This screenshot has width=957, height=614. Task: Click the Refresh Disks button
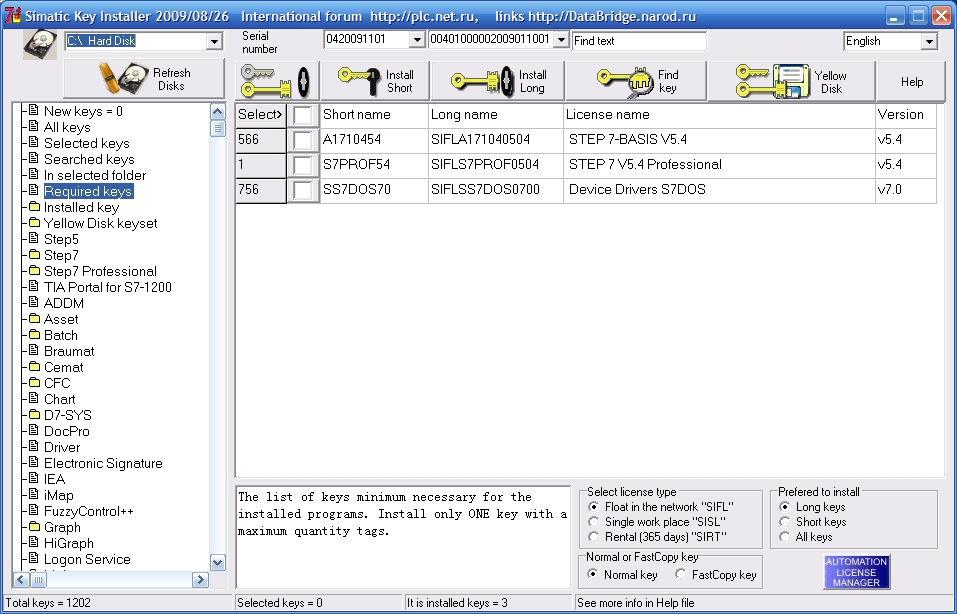click(x=144, y=79)
